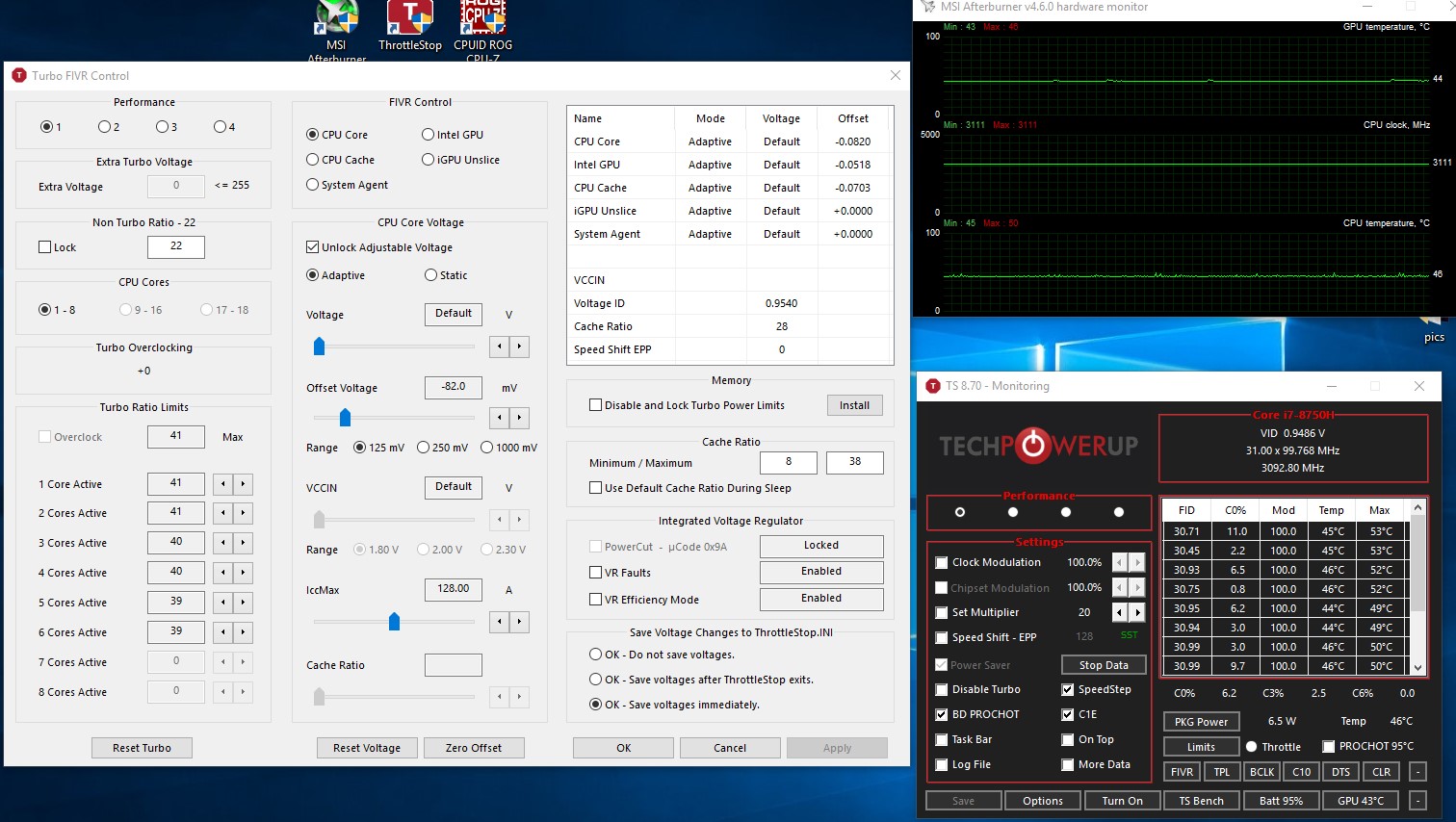Click Zero Offset button
Image resolution: width=1456 pixels, height=822 pixels.
tap(474, 748)
